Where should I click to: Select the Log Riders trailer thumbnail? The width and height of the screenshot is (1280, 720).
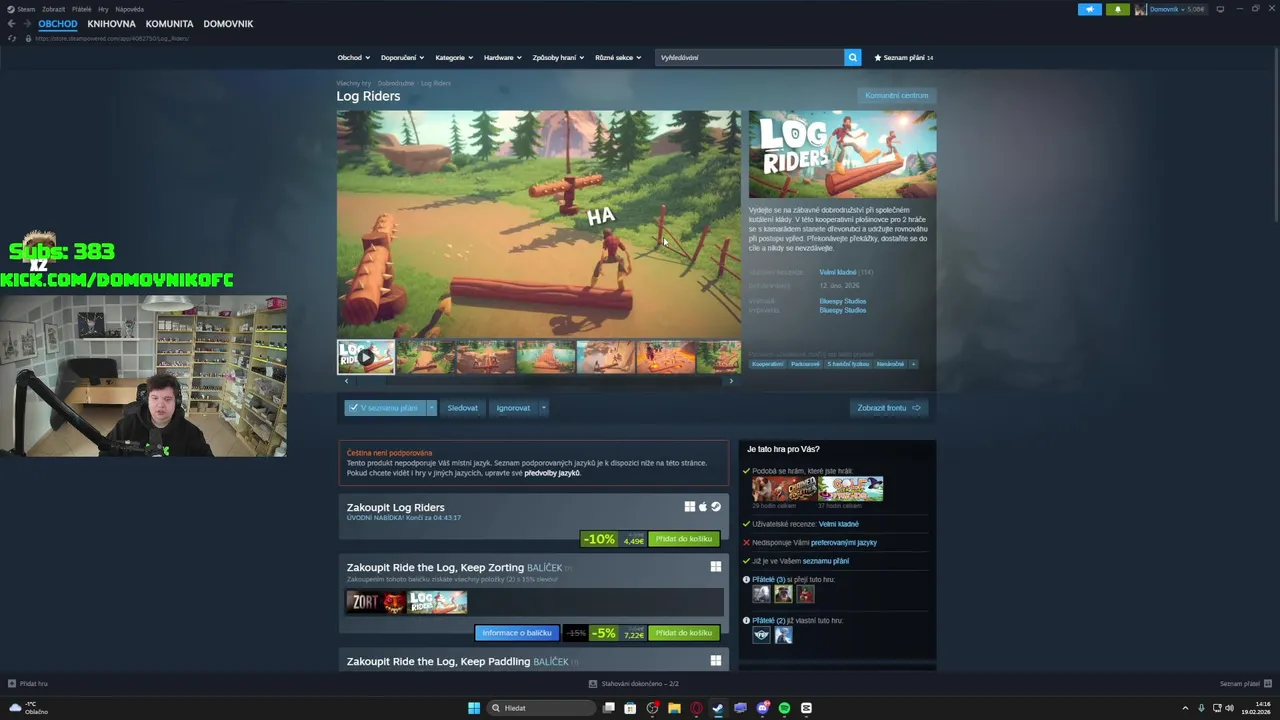[x=366, y=357]
